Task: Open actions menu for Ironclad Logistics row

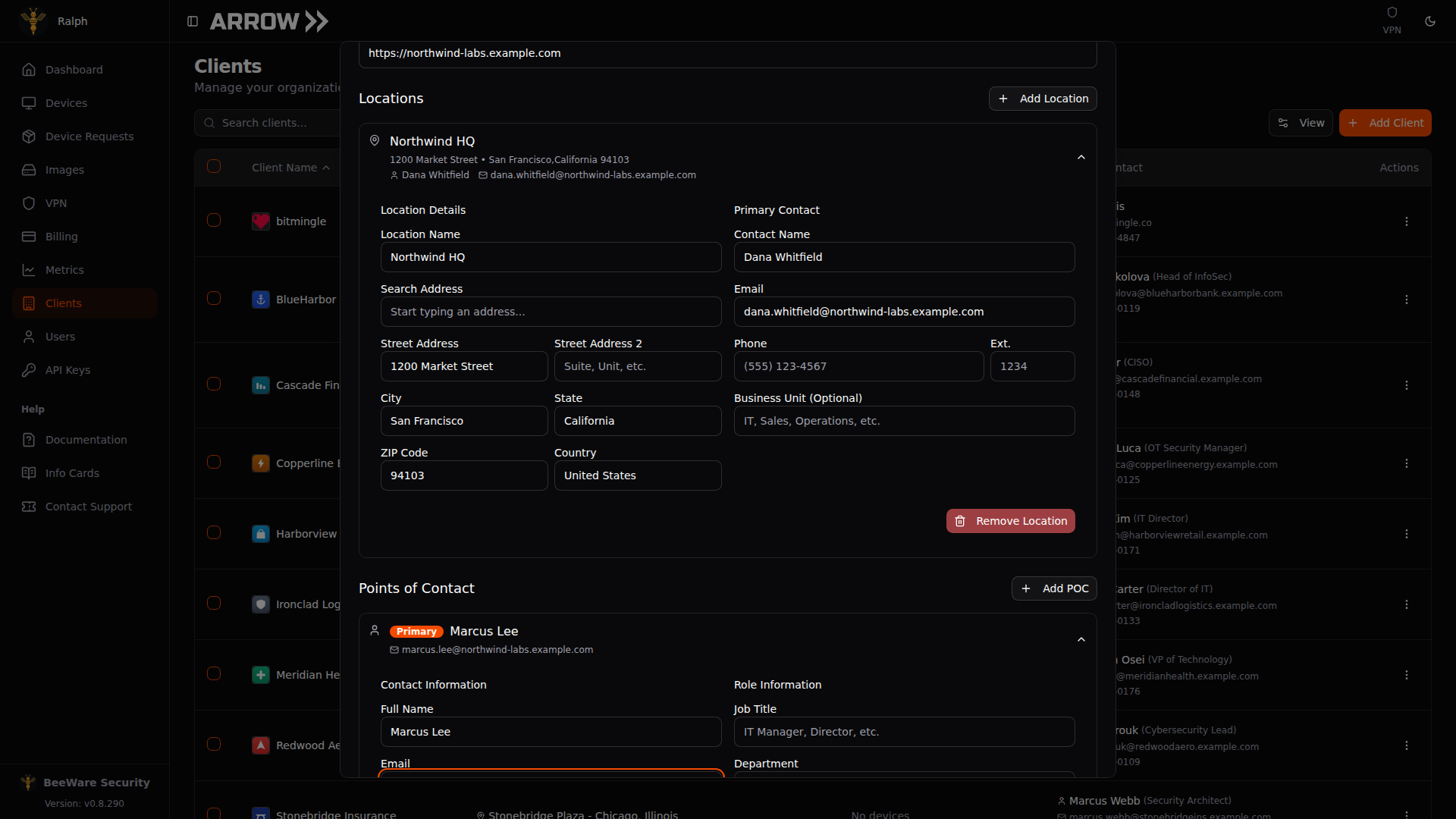Action: click(x=1407, y=604)
